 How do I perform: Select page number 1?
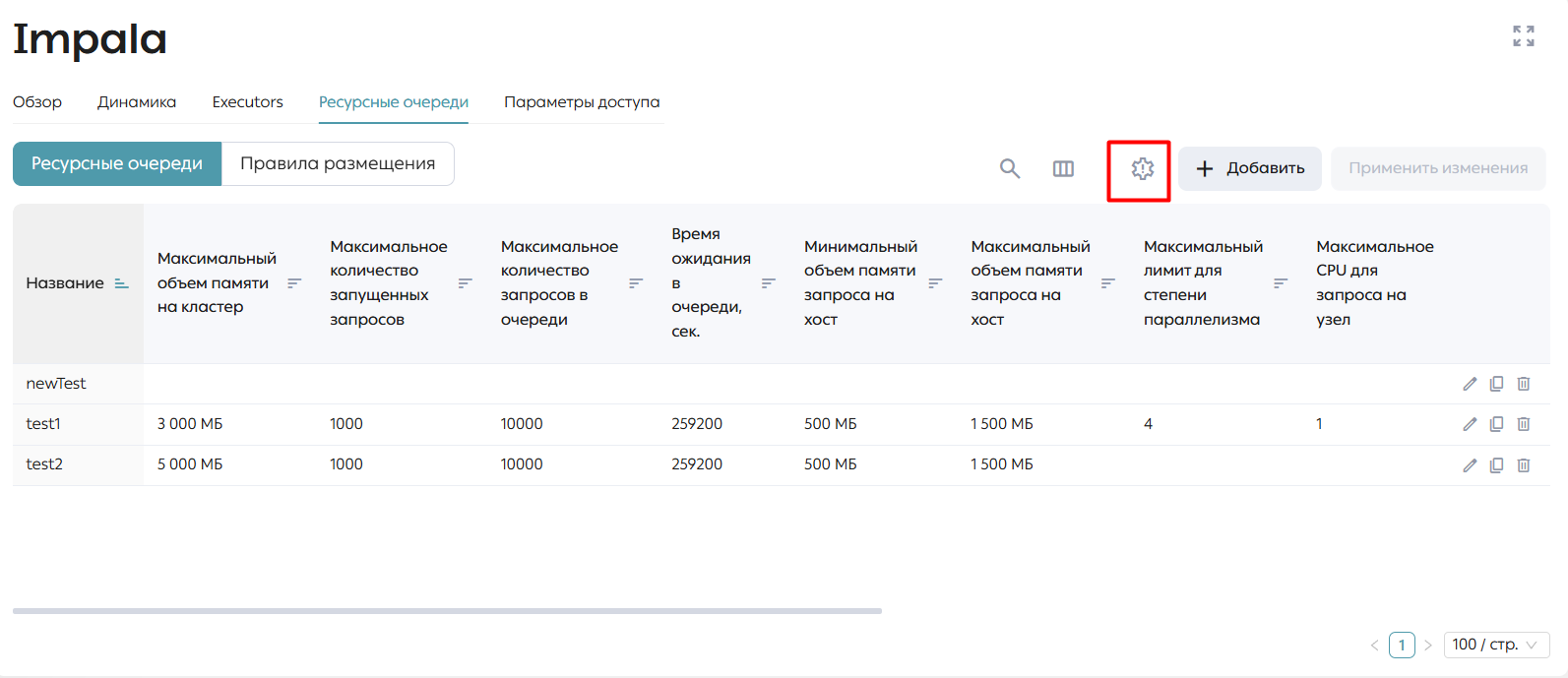(x=1402, y=646)
